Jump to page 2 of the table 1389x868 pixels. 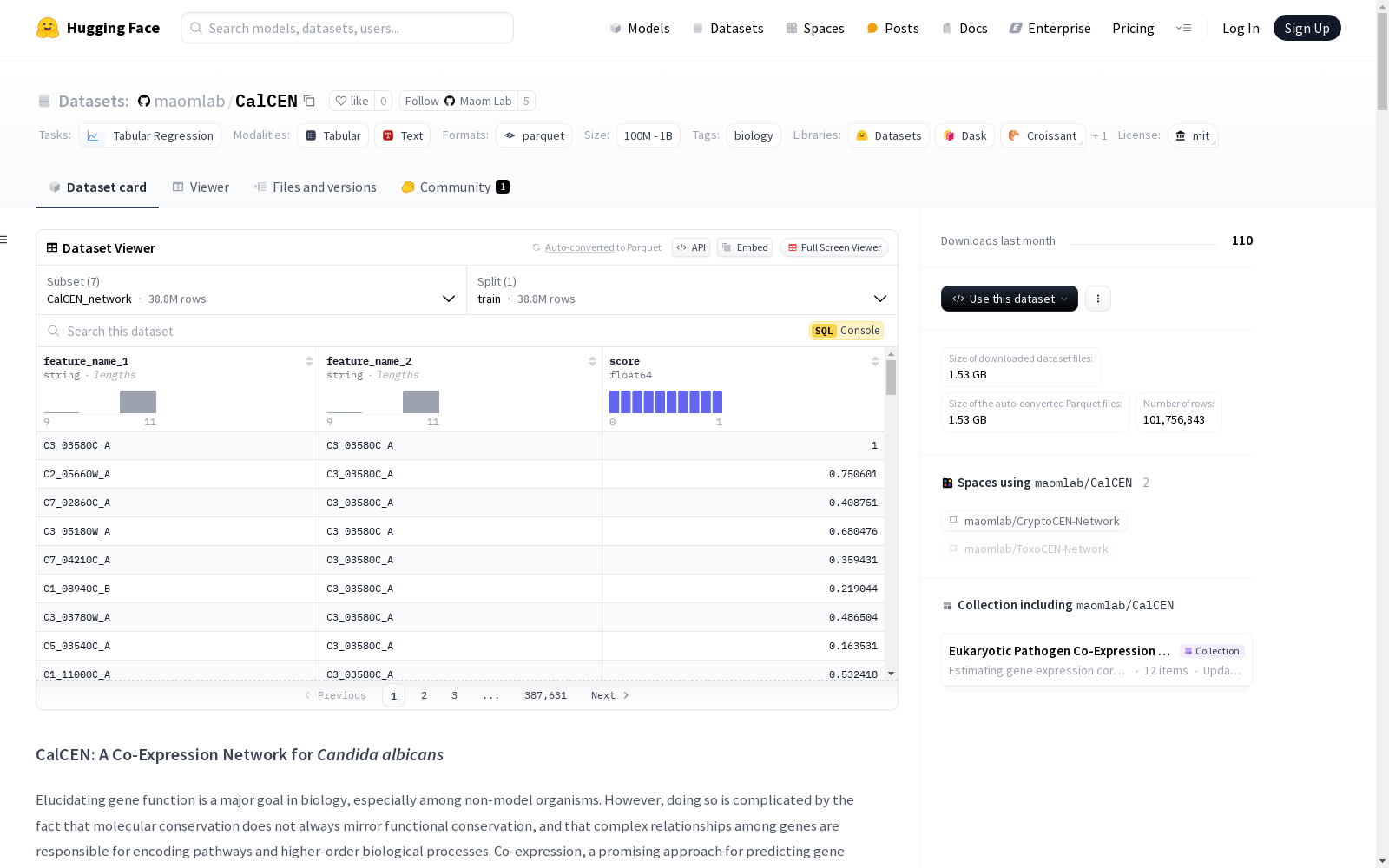click(x=424, y=695)
